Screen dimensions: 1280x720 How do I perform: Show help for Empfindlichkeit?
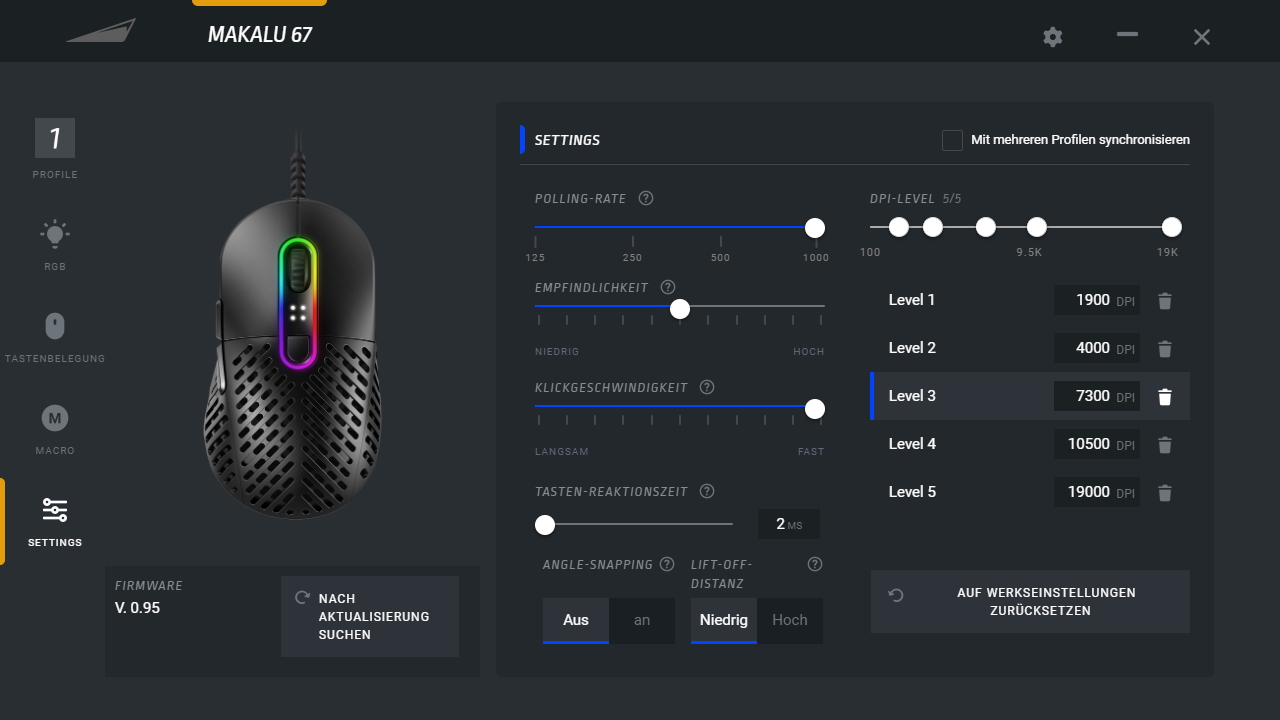(x=668, y=287)
